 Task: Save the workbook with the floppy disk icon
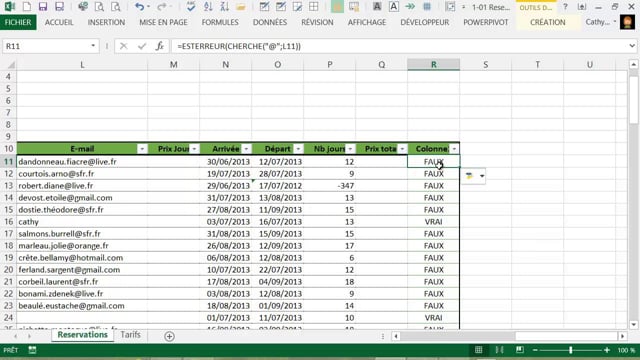(42, 7)
